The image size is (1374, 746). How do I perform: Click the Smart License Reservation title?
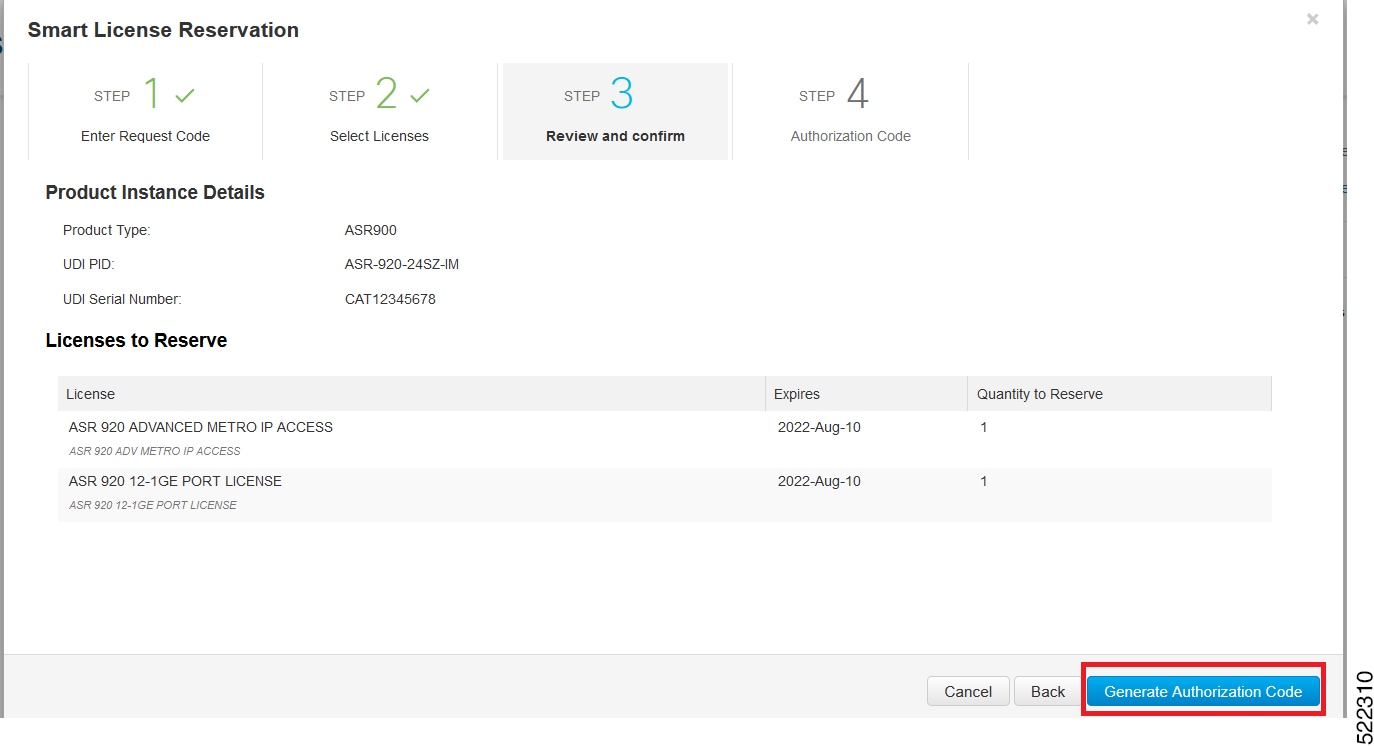pos(163,30)
